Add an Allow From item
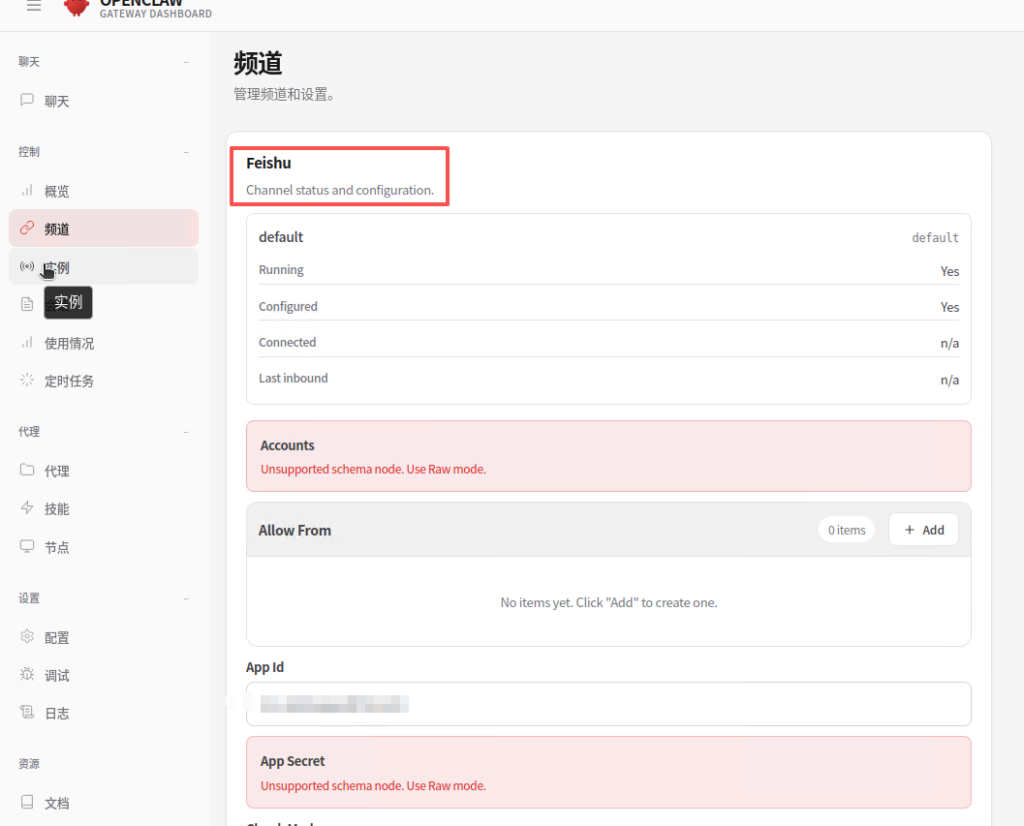 pyautogui.click(x=923, y=530)
